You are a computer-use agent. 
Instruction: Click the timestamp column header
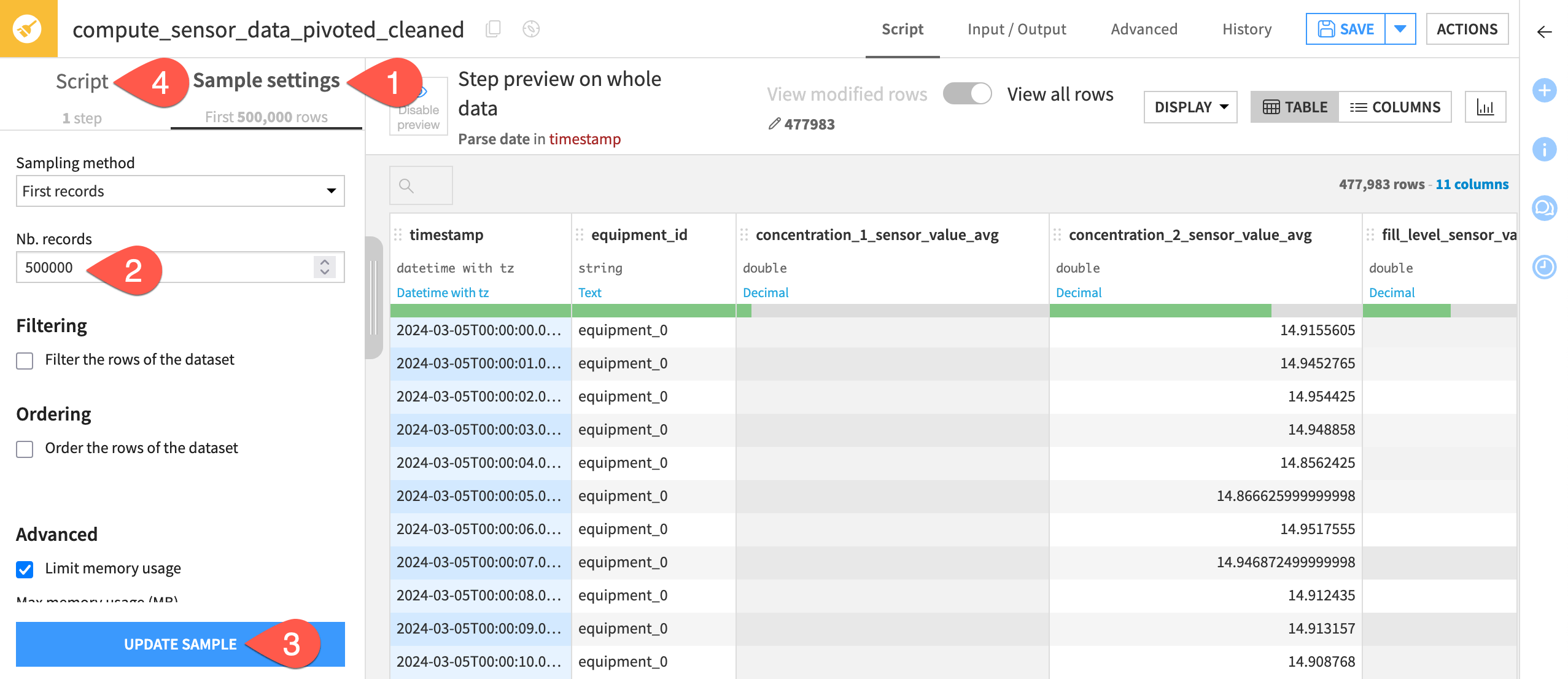tap(446, 235)
